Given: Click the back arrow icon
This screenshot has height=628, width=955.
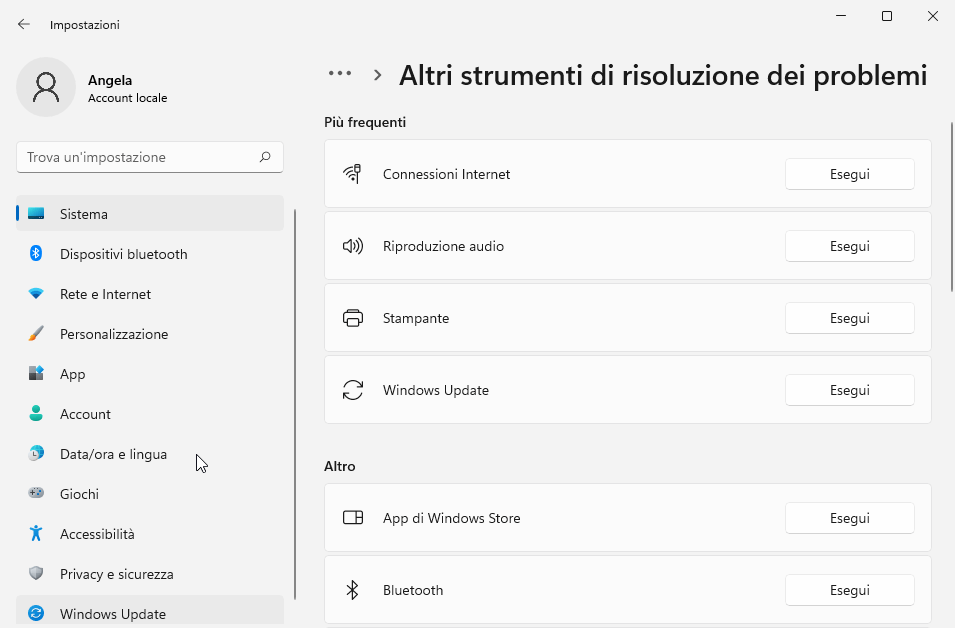Looking at the screenshot, I should [24, 24].
